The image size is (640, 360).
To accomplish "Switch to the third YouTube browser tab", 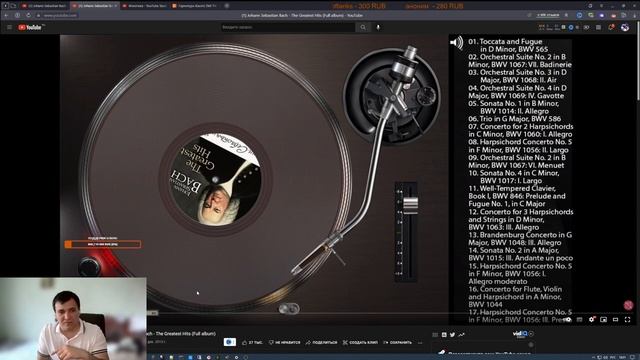I will pyautogui.click(x=144, y=6).
